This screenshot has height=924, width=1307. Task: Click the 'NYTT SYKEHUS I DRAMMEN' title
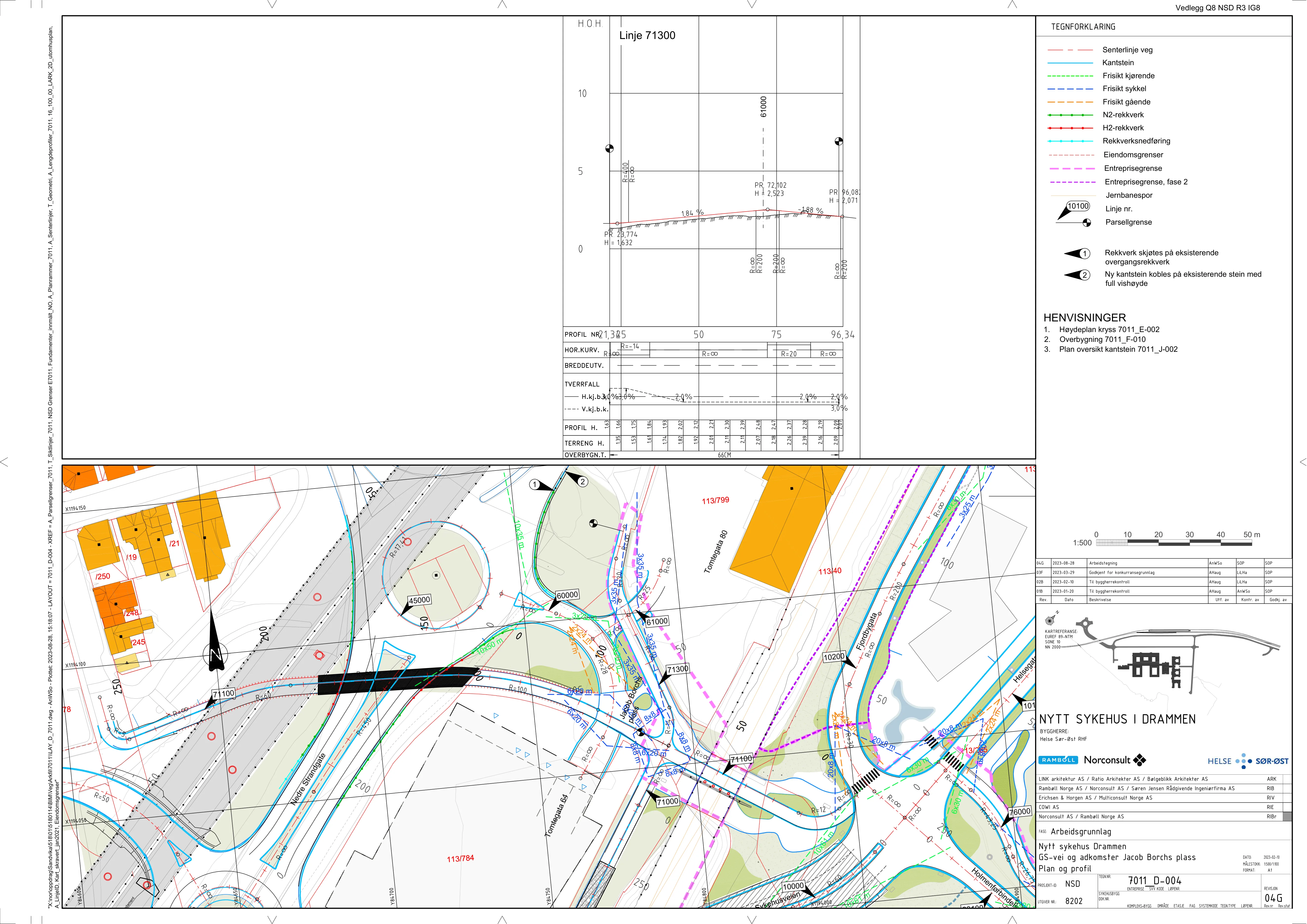point(1117,720)
